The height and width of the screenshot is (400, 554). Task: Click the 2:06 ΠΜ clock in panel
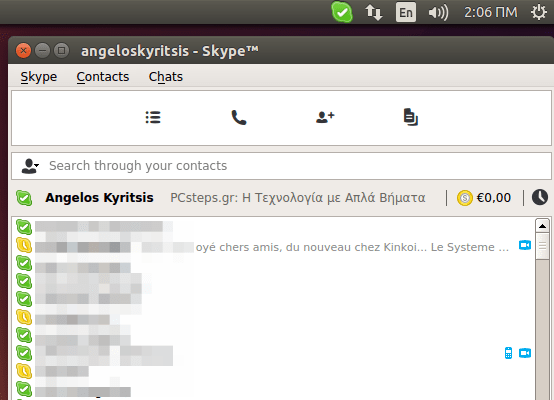tap(491, 13)
